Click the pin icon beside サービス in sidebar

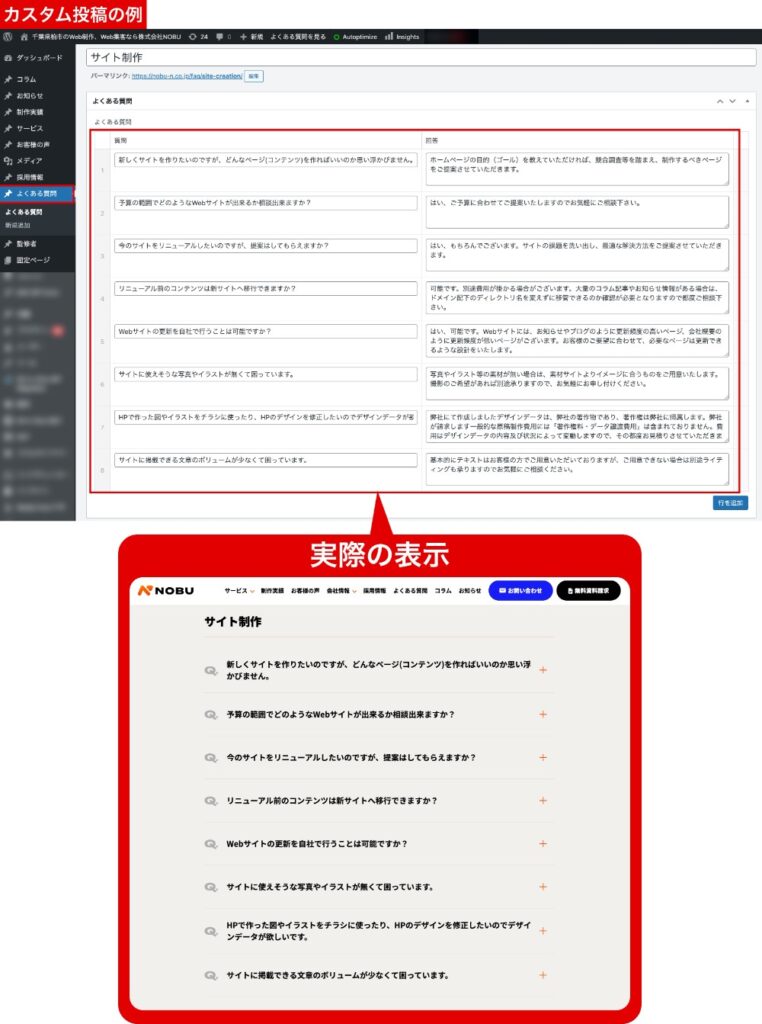click(8, 128)
